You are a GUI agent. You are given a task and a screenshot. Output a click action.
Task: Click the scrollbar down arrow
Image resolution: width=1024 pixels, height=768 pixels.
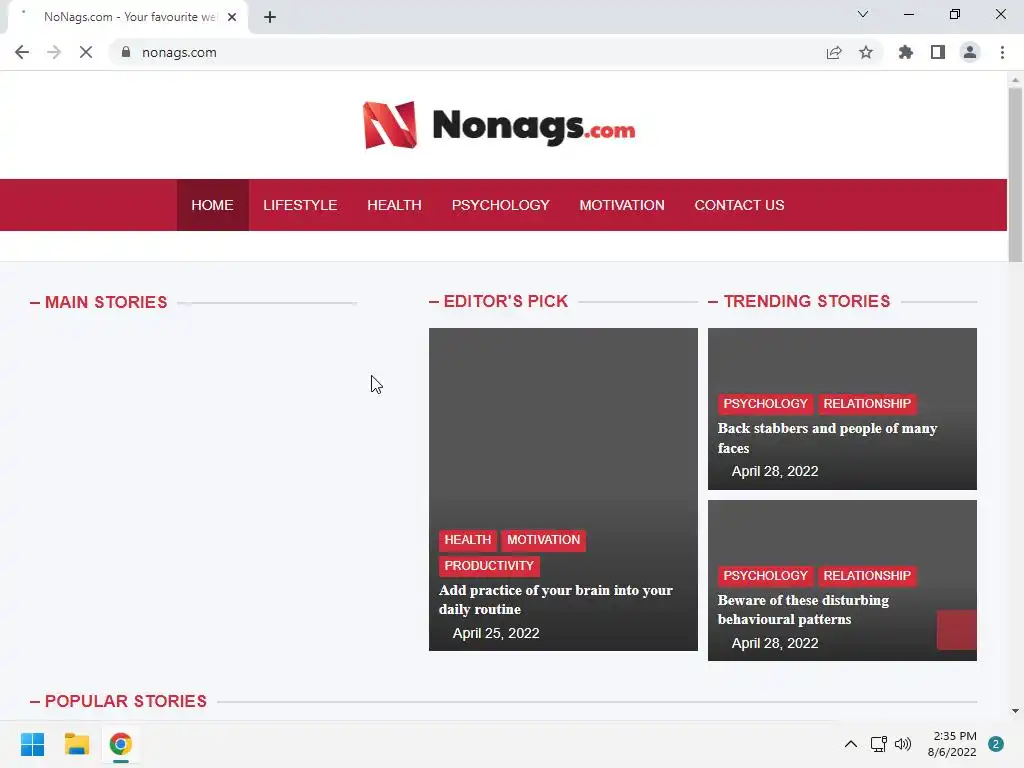pyautogui.click(x=1015, y=711)
